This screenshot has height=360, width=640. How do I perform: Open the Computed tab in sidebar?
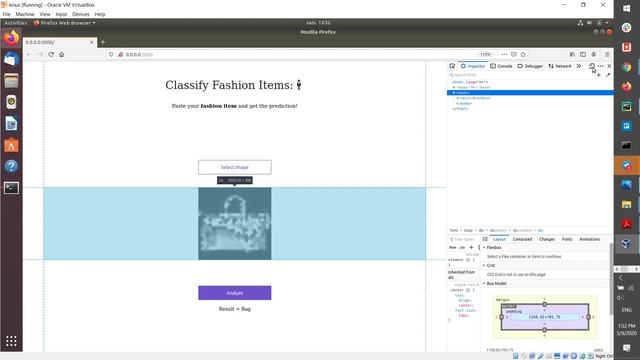522,239
